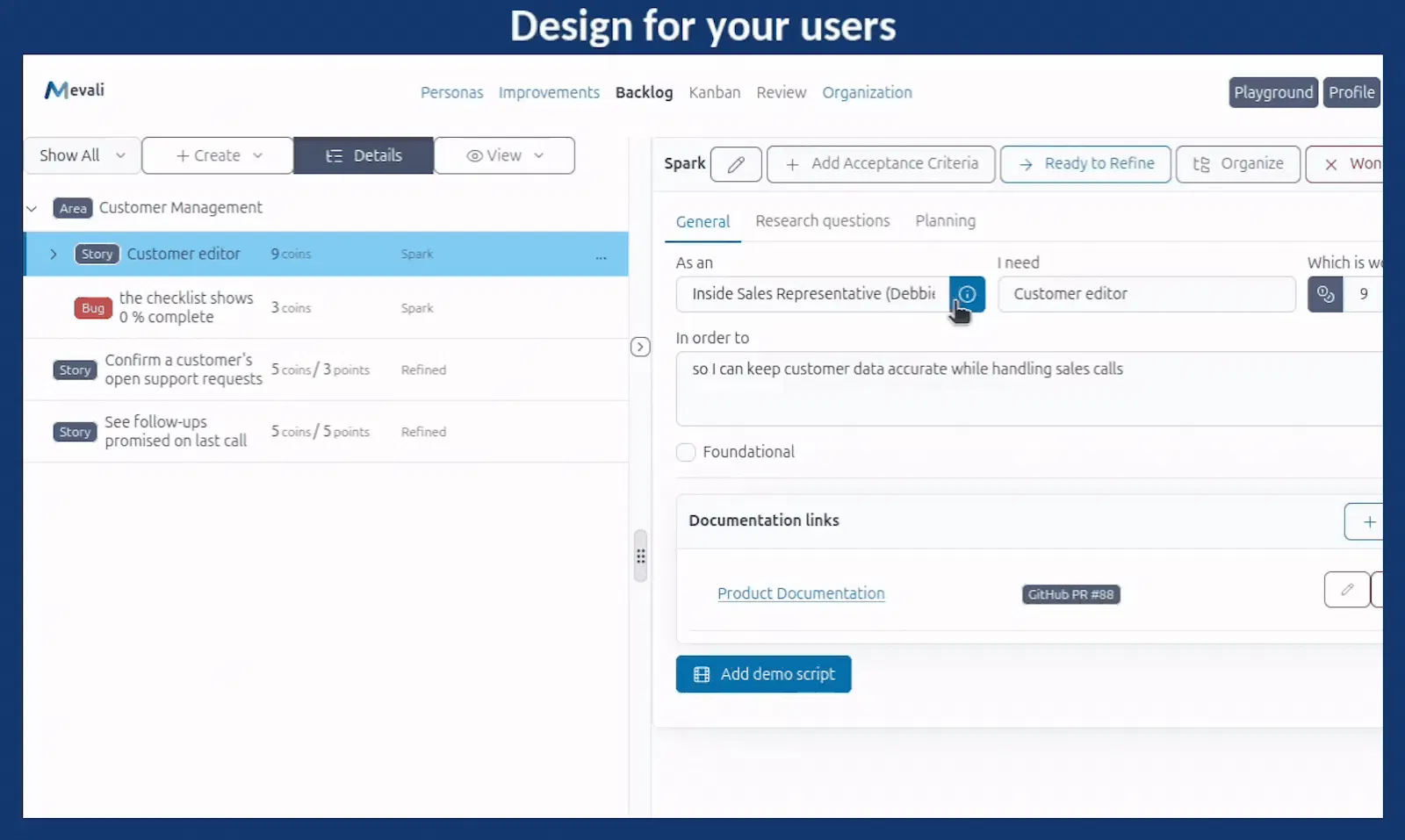Viewport: 1405px width, 840px height.
Task: Click the coins icon beside the value 9
Action: tap(1325, 294)
